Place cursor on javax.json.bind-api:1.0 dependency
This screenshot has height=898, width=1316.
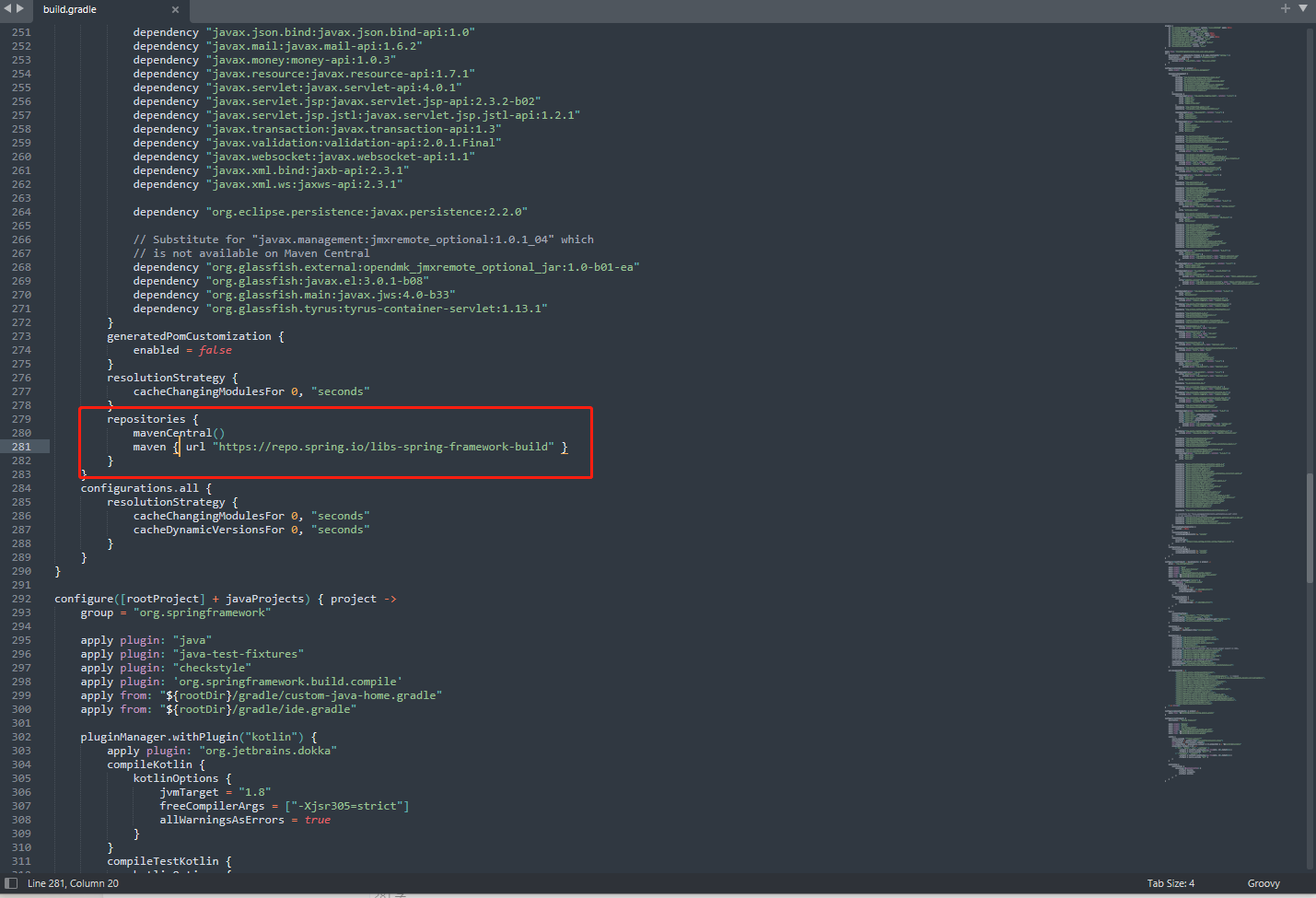(x=304, y=32)
